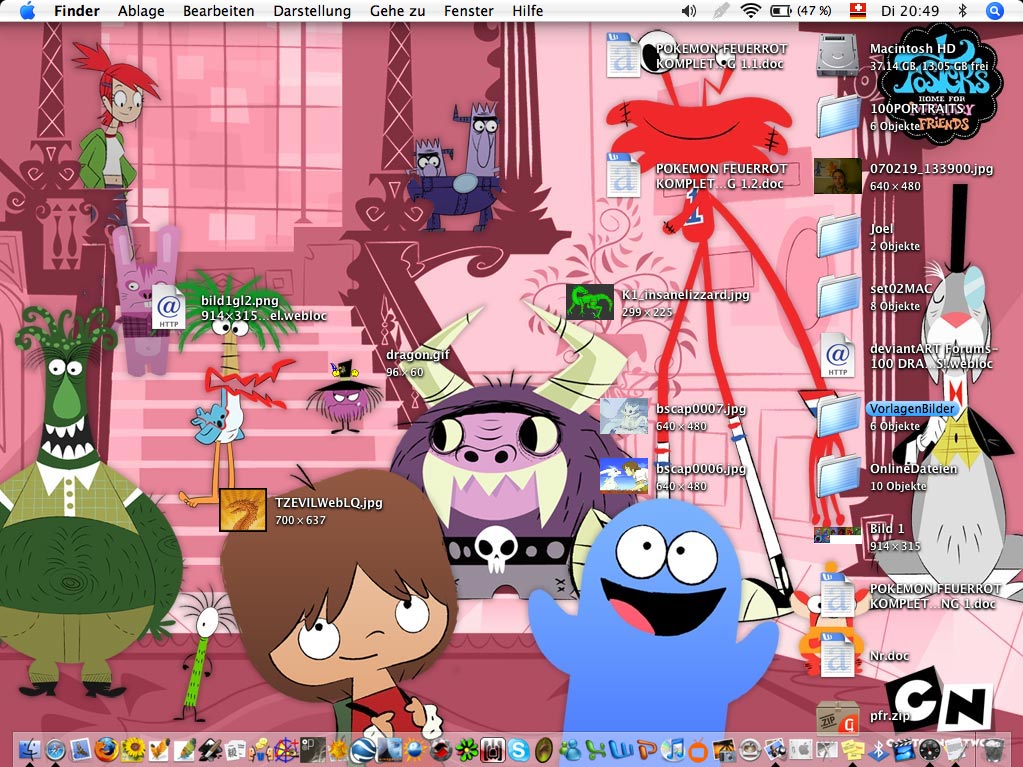
Task: Launch Firefox from the dock
Action: tap(107, 749)
